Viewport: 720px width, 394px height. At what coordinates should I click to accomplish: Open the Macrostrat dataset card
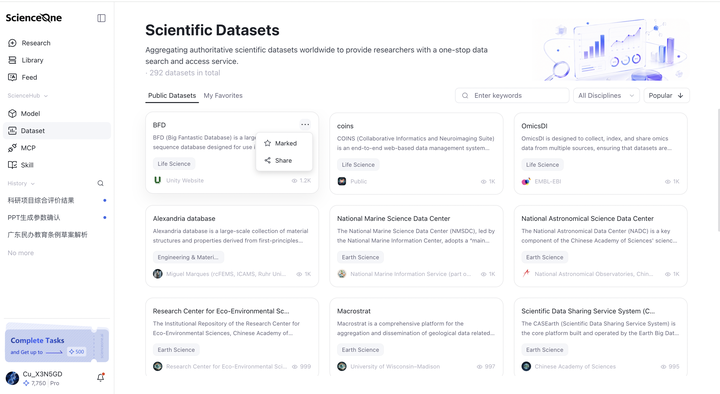point(416,337)
